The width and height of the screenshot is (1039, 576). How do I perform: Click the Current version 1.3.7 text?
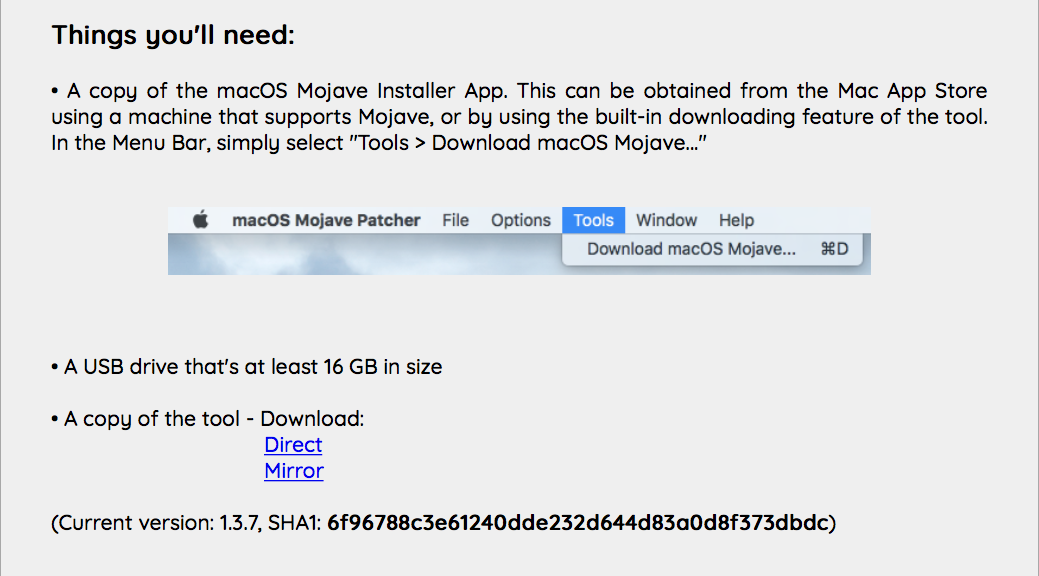pyautogui.click(x=160, y=522)
